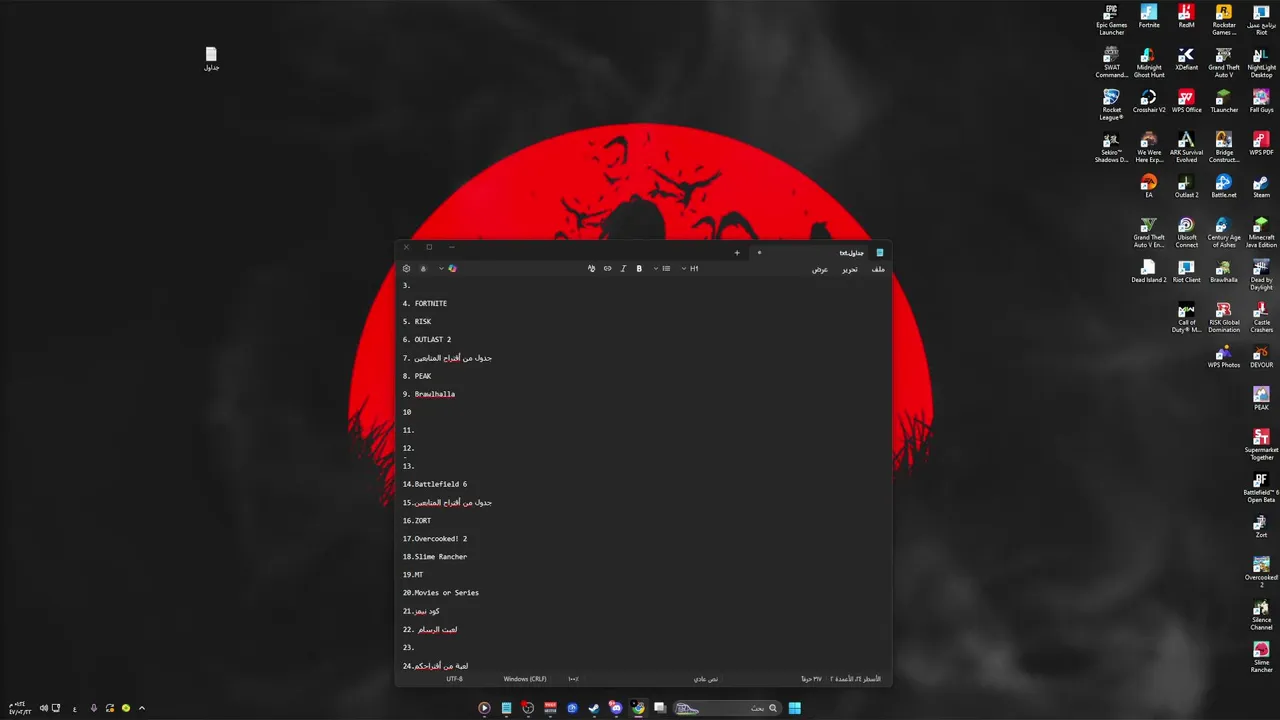1280x720 pixels.
Task: Open the Windows Start button
Action: coord(794,708)
